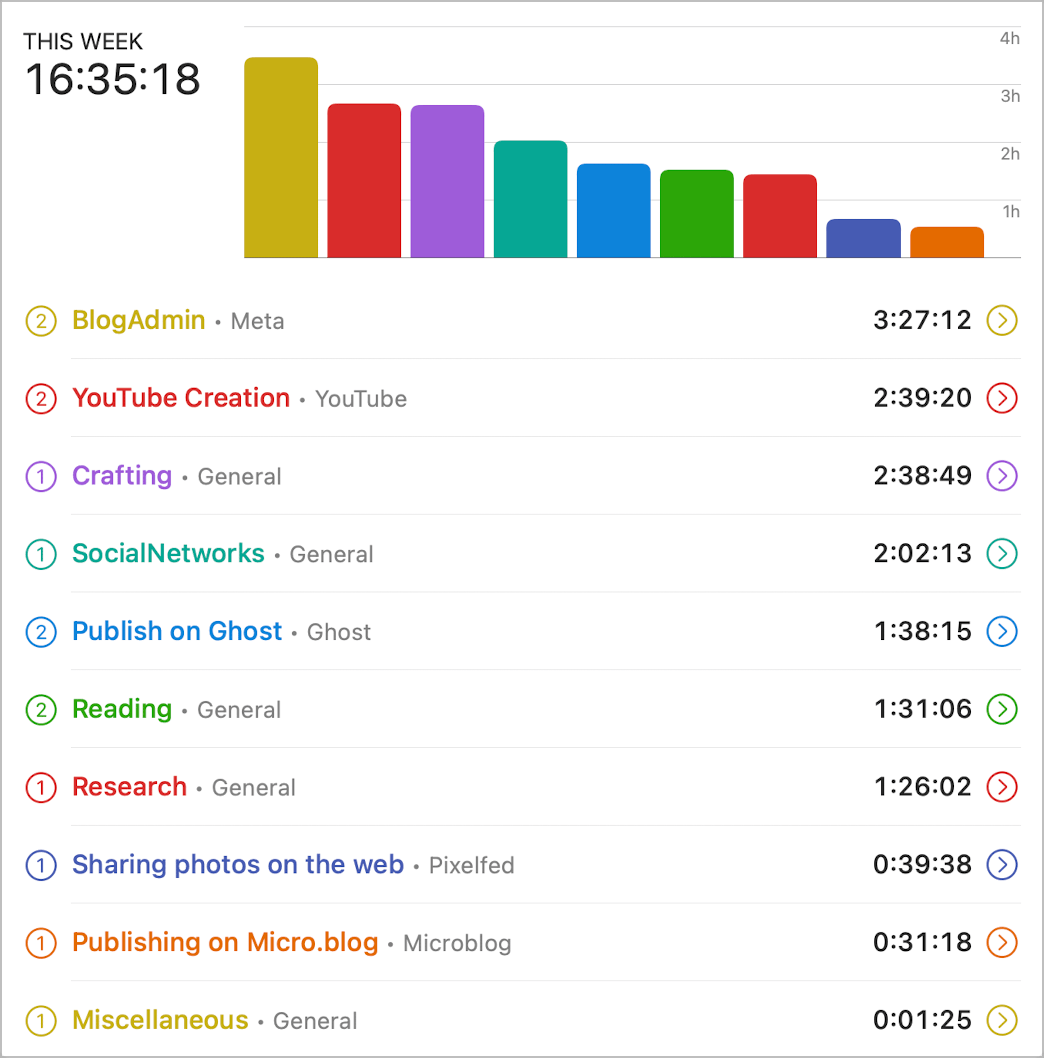This screenshot has height=1058, width=1044.
Task: Click the blue "2" badge beside Publish on Ghost
Action: point(40,631)
